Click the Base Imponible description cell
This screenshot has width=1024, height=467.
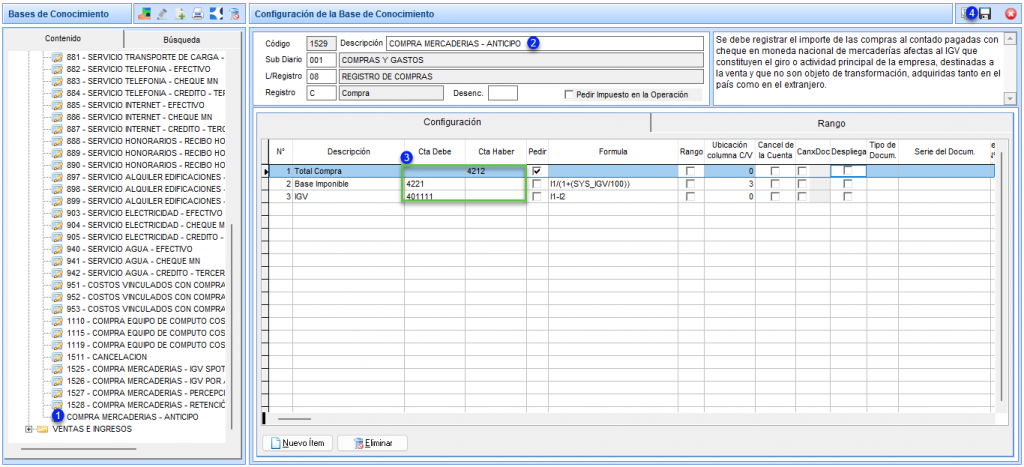[348, 184]
